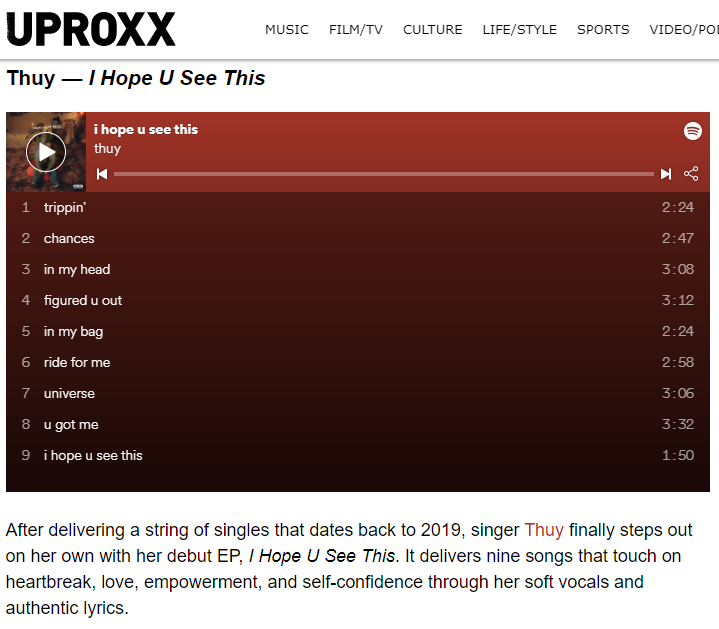This screenshot has width=719, height=629.
Task: Open the Spotify logo icon
Action: point(692,131)
